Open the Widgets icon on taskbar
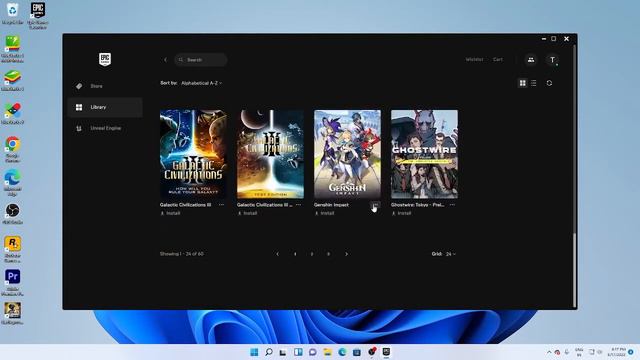The height and width of the screenshot is (360, 640). pyautogui.click(x=298, y=352)
